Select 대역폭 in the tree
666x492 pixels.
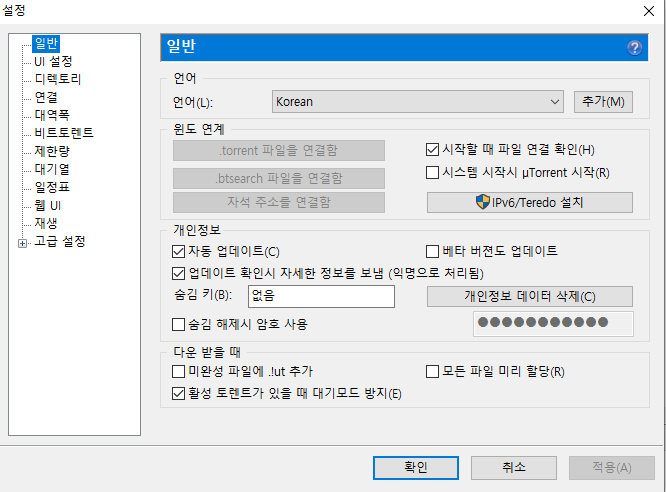(51, 115)
